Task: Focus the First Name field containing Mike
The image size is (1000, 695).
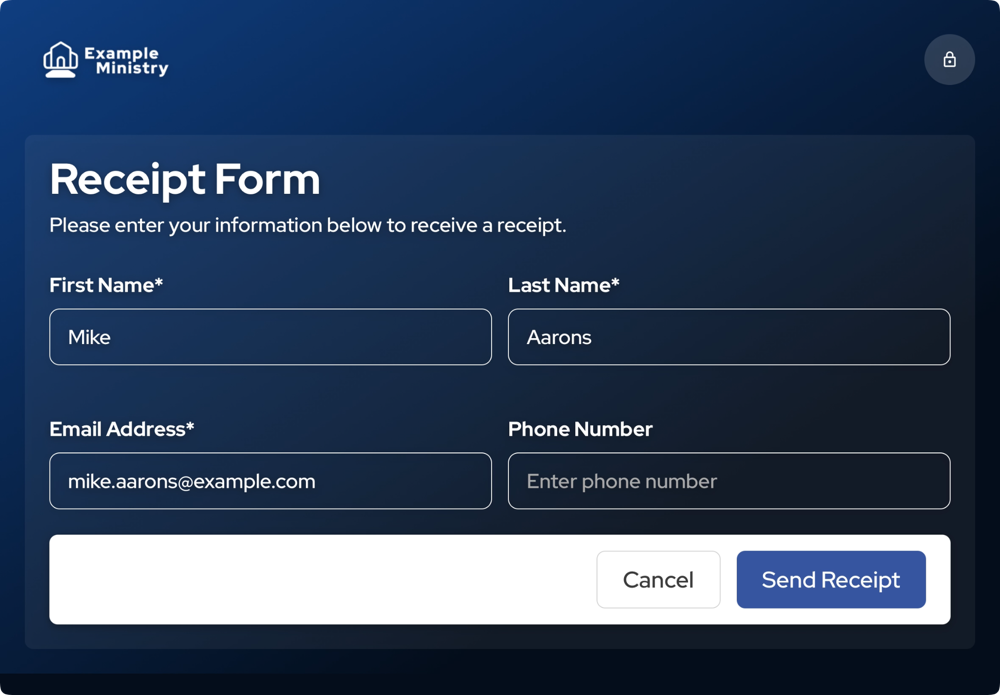Action: pos(270,337)
